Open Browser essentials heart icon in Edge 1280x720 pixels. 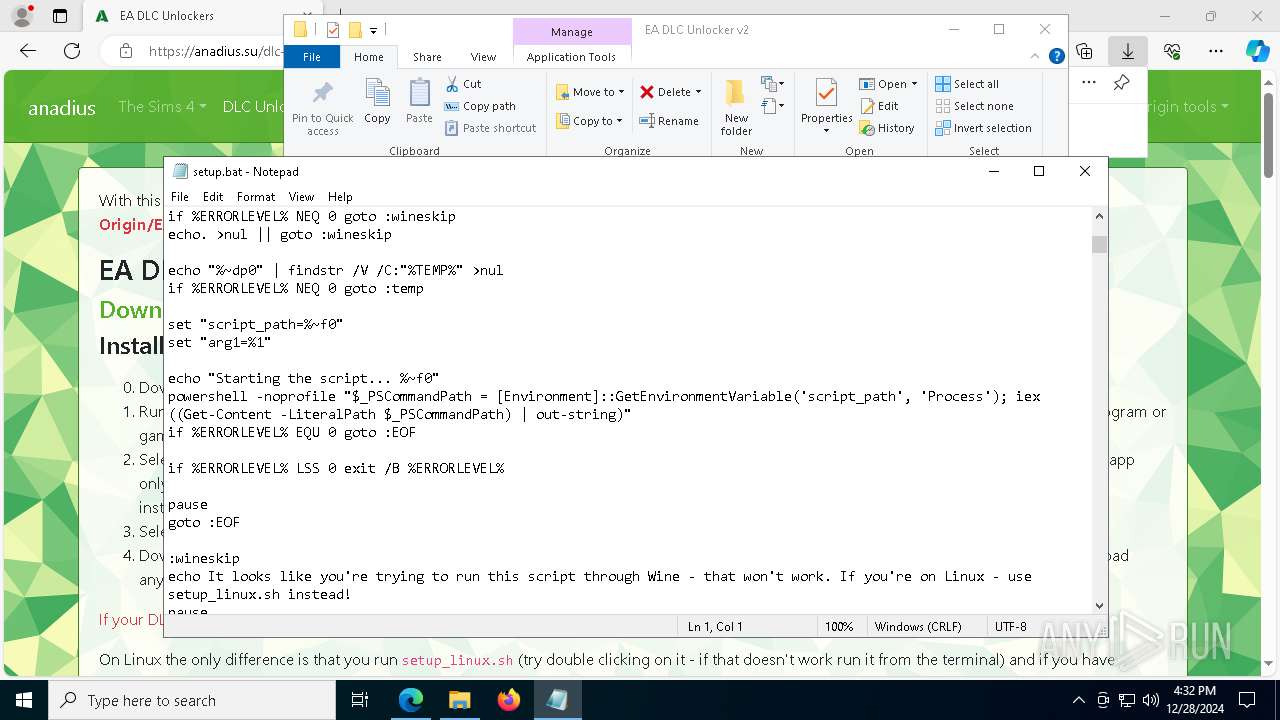coord(1172,51)
